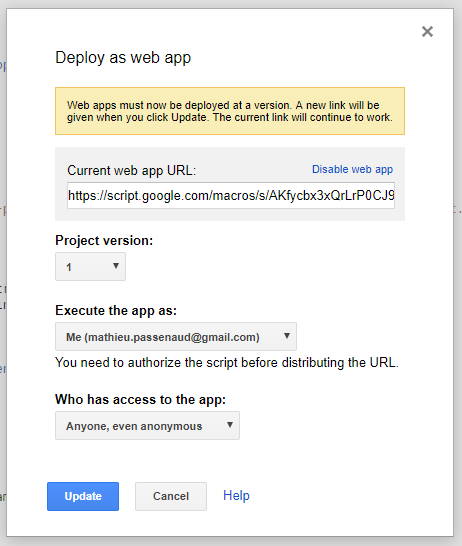Click the Project version label
The width and height of the screenshot is (462, 546).
pyautogui.click(x=104, y=241)
